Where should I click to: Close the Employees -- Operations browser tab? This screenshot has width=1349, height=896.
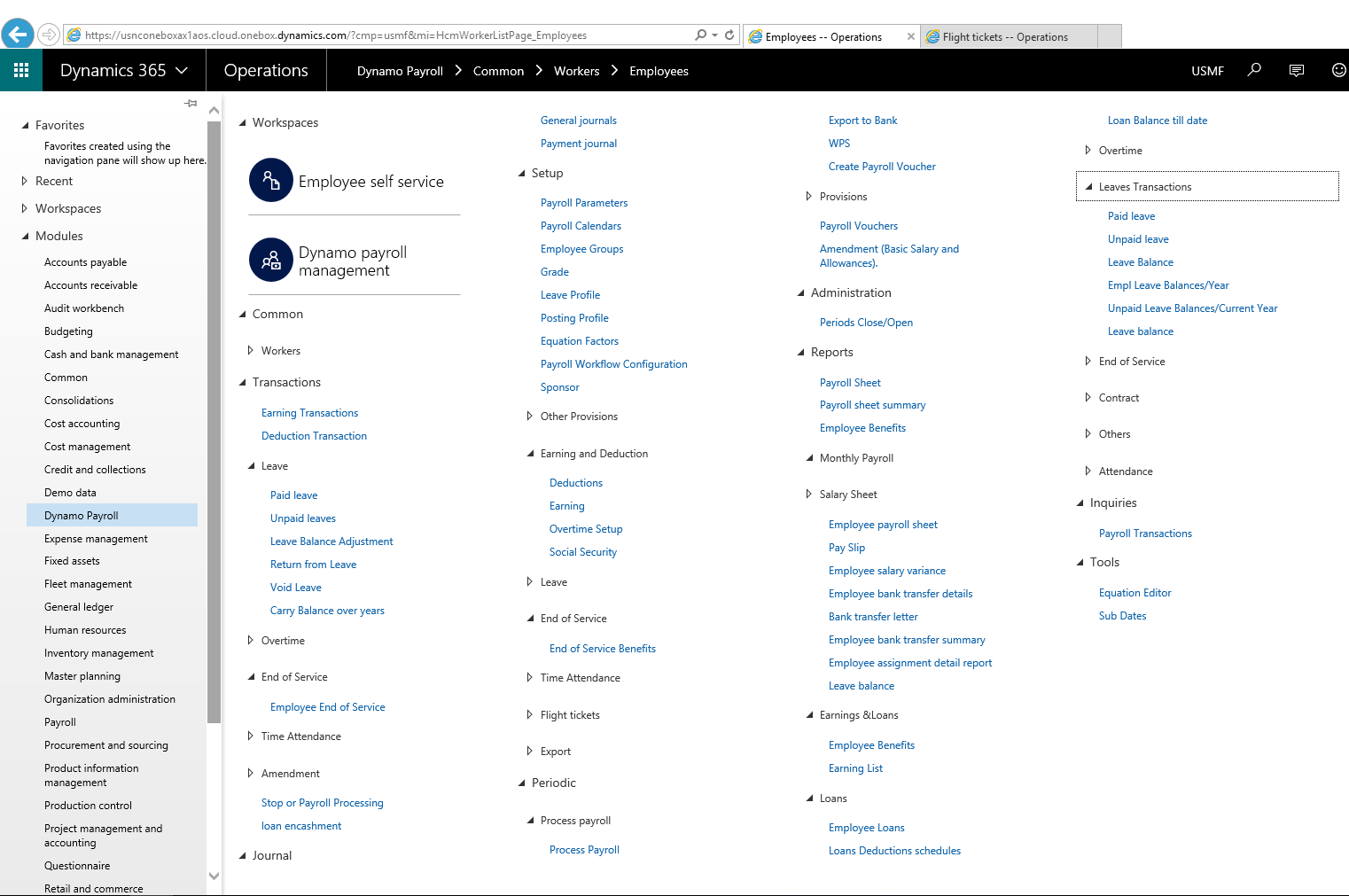point(910,36)
